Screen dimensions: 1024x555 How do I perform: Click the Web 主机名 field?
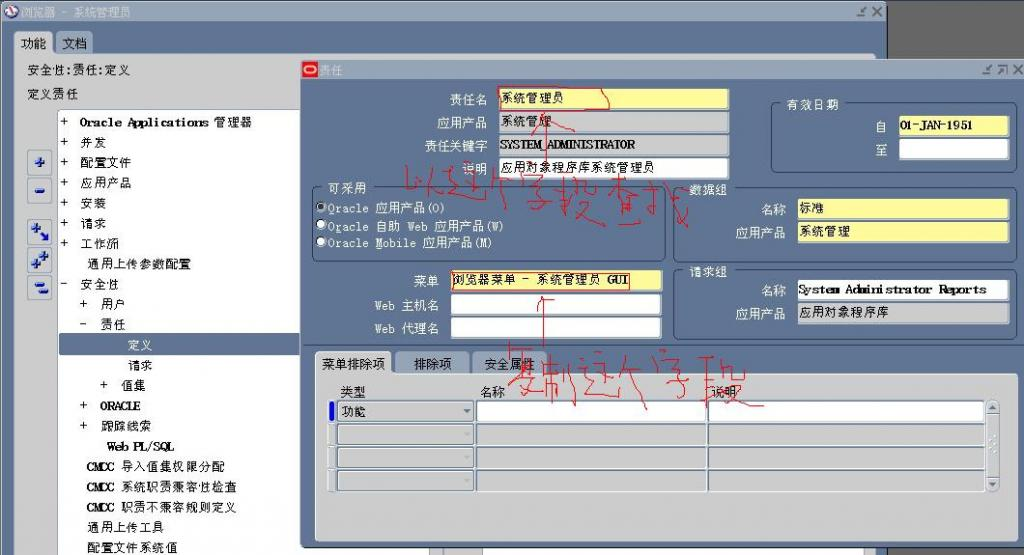coord(556,305)
